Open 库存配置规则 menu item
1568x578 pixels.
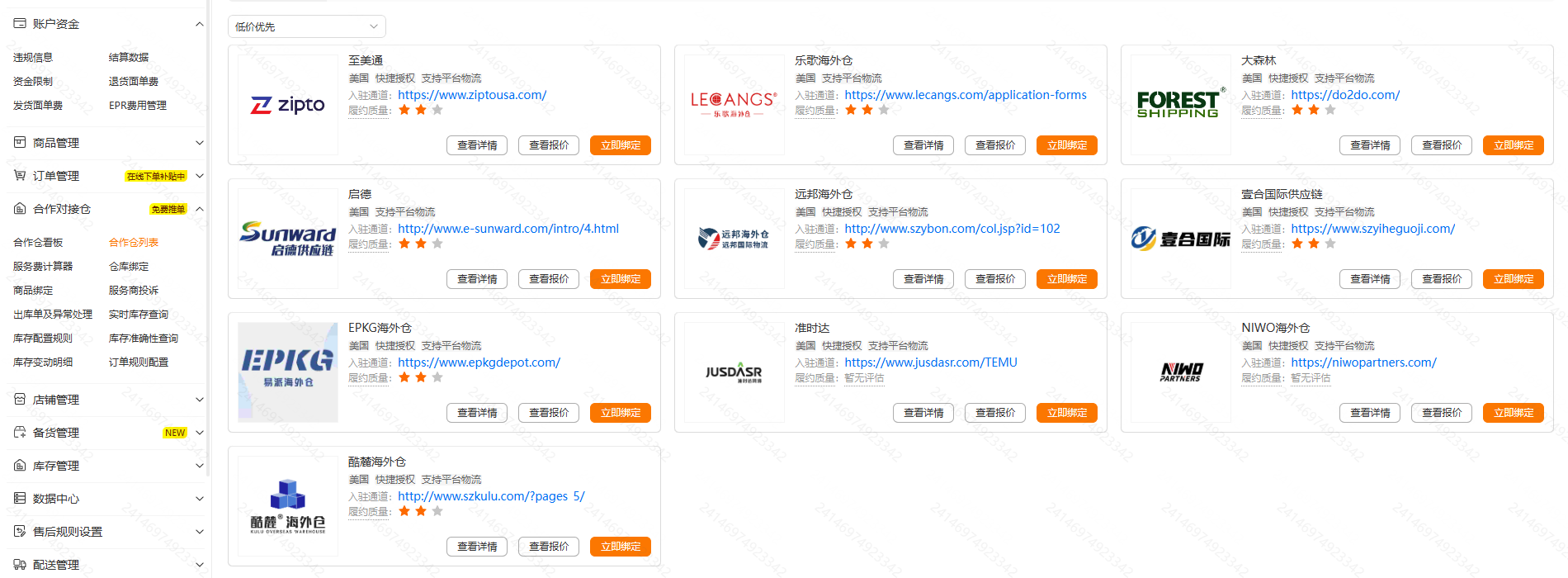(43, 338)
